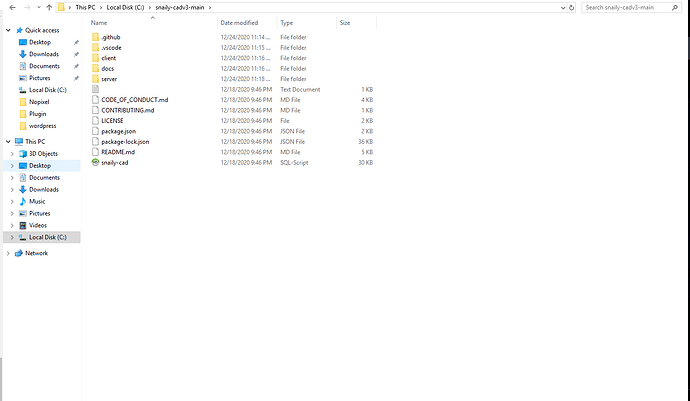Open Downloads under Quick access
This screenshot has height=401, width=690.
(x=44, y=54)
